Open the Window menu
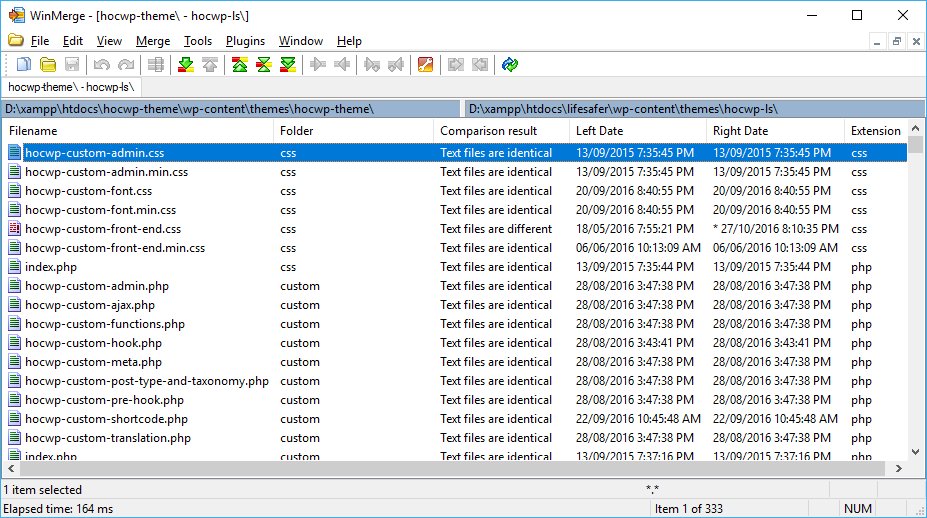 pos(301,41)
